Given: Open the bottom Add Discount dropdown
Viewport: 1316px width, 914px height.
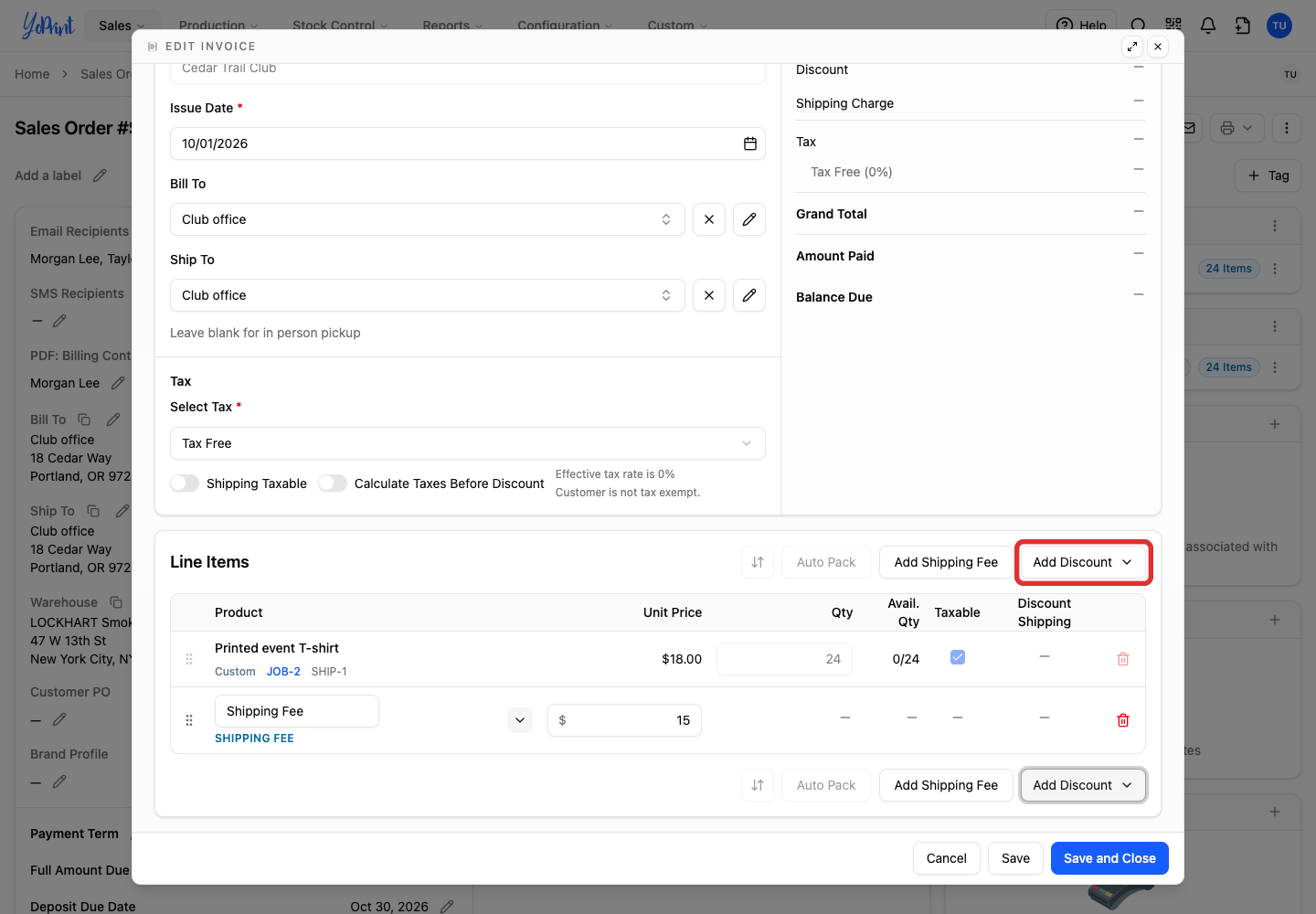Looking at the screenshot, I should pyautogui.click(x=1083, y=785).
